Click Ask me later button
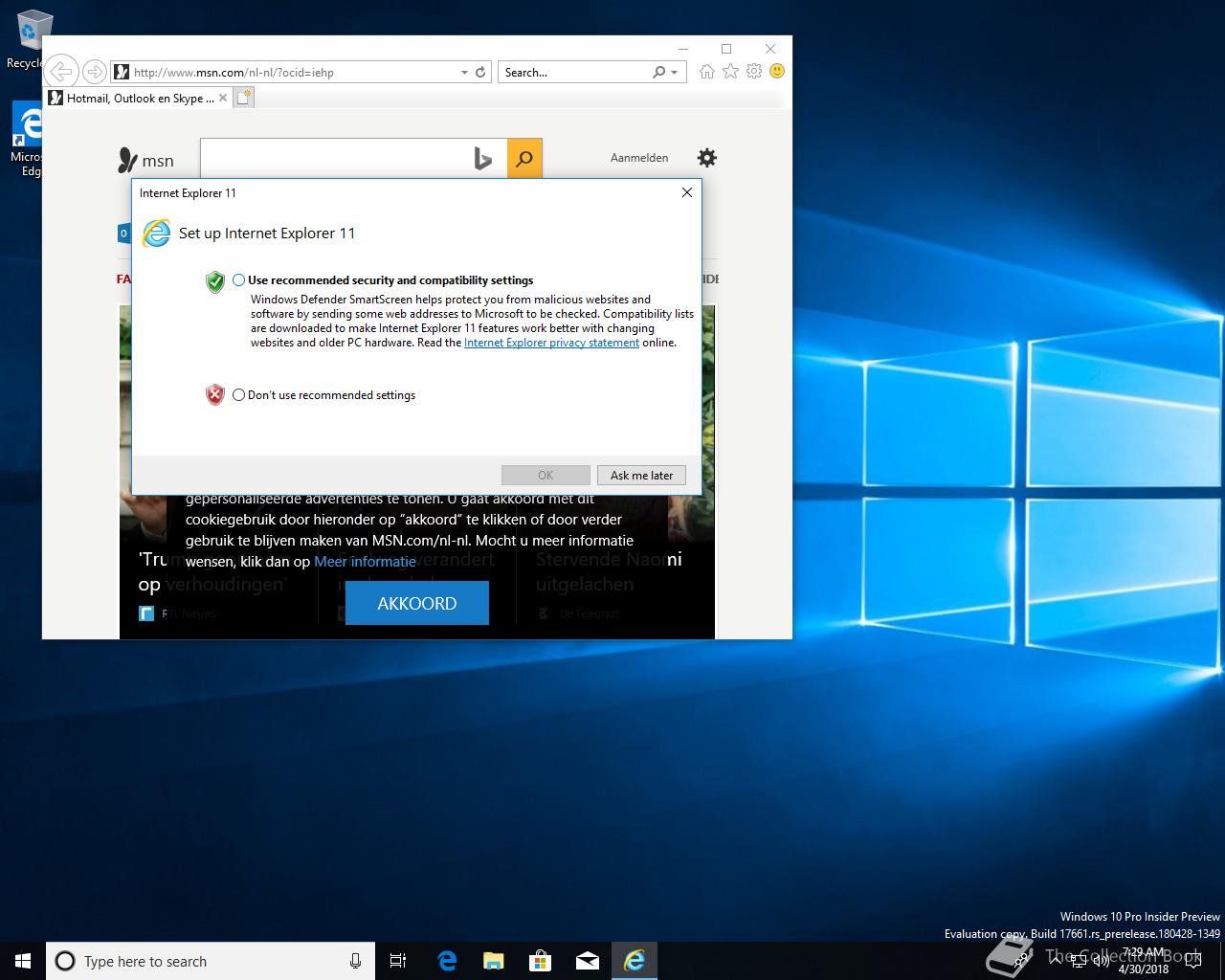The height and width of the screenshot is (980, 1225). [642, 475]
